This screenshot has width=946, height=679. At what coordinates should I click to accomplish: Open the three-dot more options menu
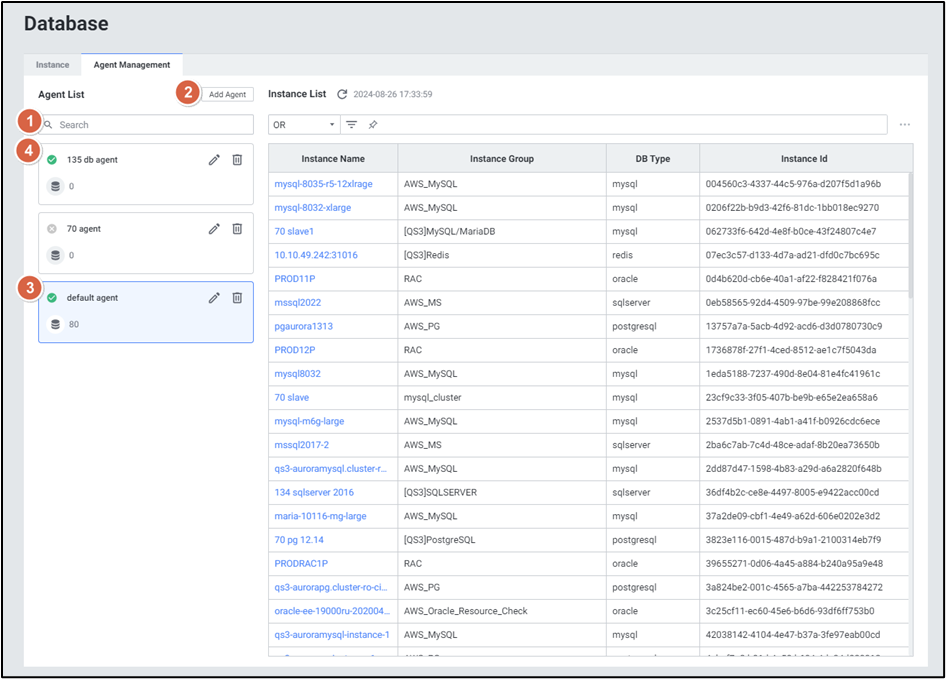point(904,125)
